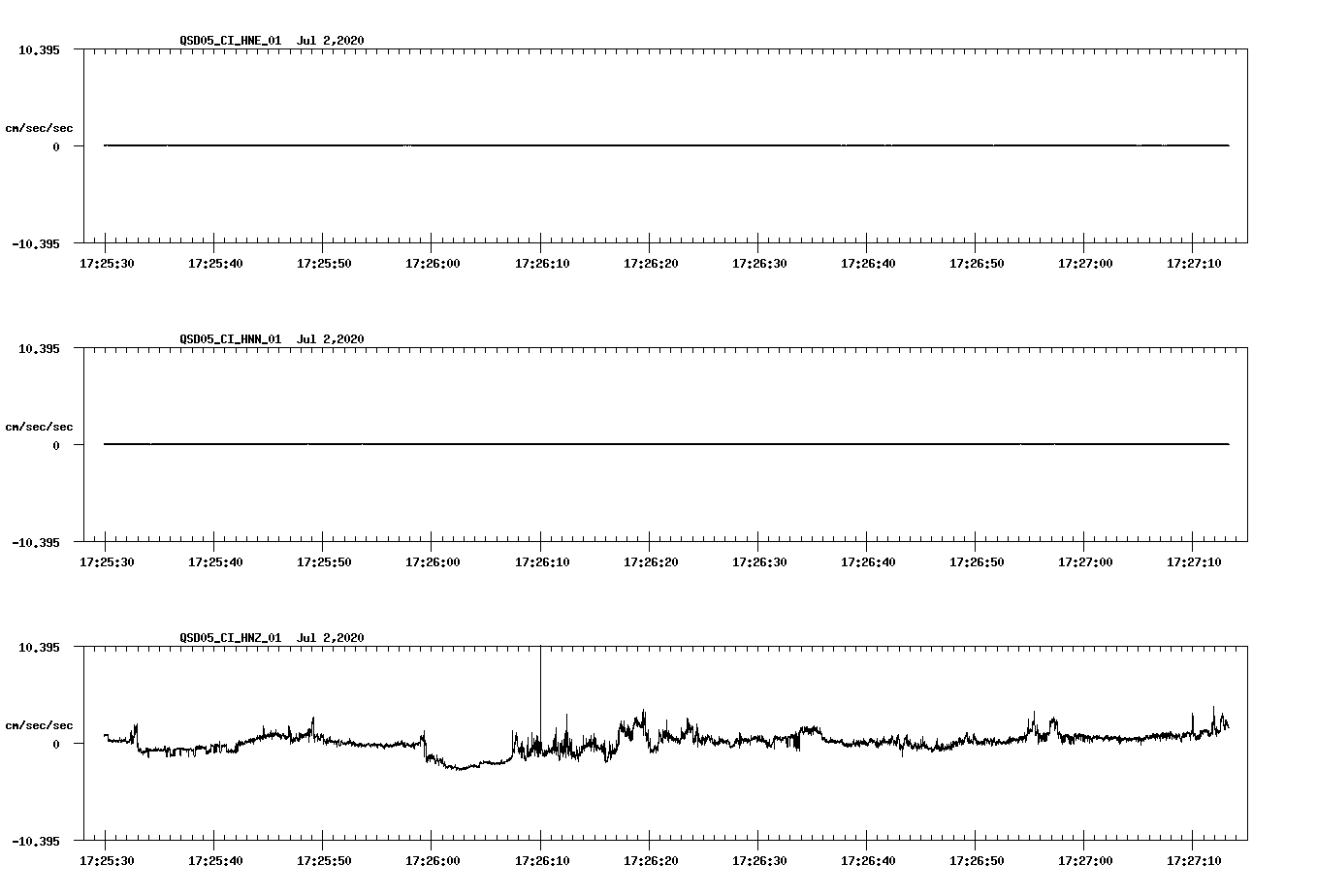Select 17:27:00 tick label below HNN plot
Viewport: 1317px width, 896px height.
point(1085,561)
